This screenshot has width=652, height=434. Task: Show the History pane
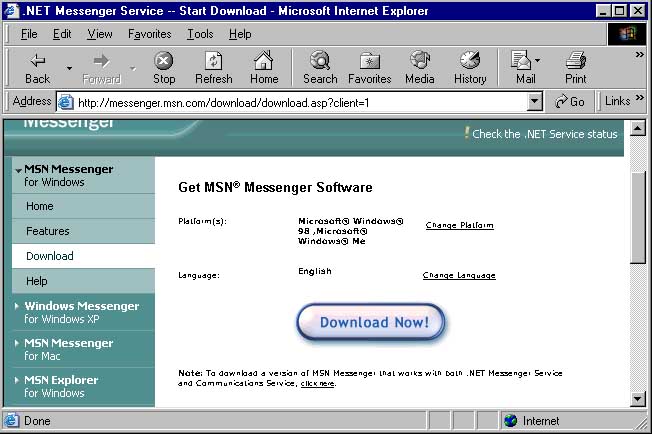pyautogui.click(x=470, y=68)
